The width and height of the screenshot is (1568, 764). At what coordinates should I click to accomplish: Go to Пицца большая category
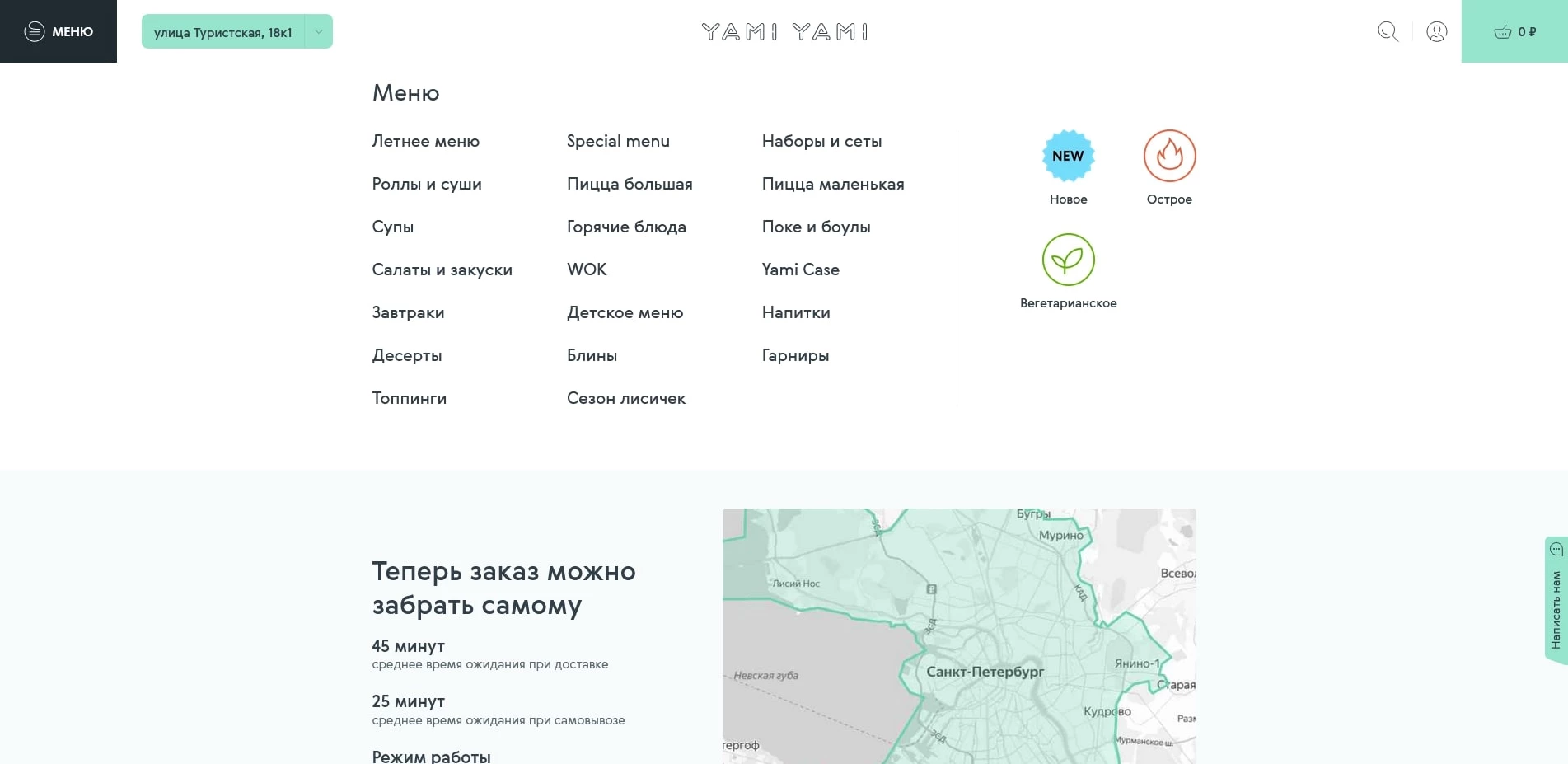(x=630, y=184)
